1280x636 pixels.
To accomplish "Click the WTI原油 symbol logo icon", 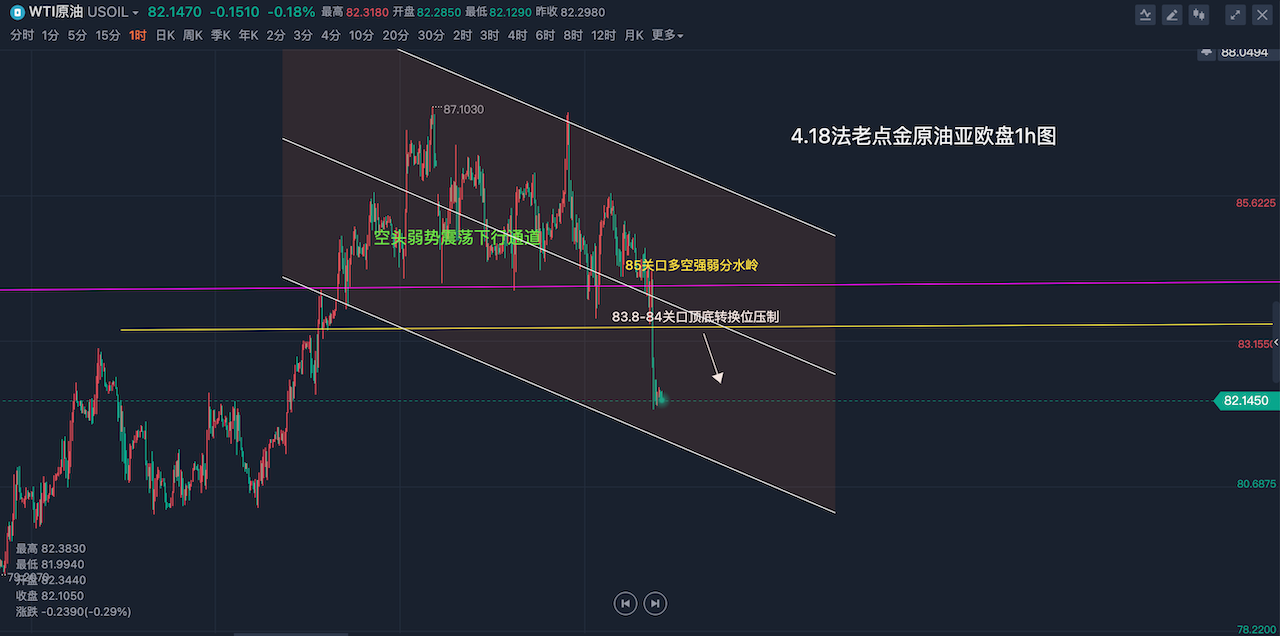I will [x=18, y=12].
